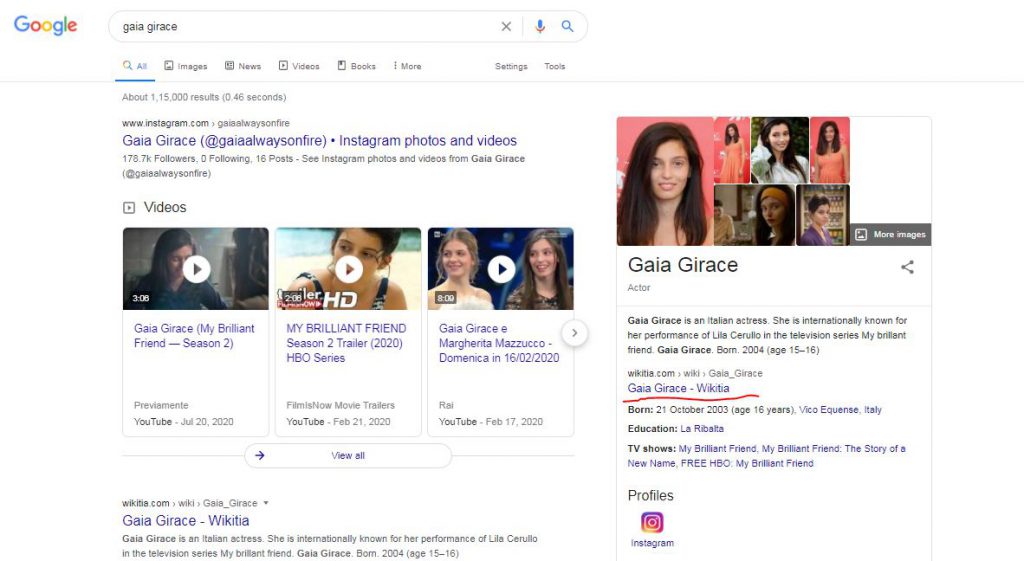Open result options arrow next to wikitia.com URL
The image size is (1024, 561).
pos(266,503)
